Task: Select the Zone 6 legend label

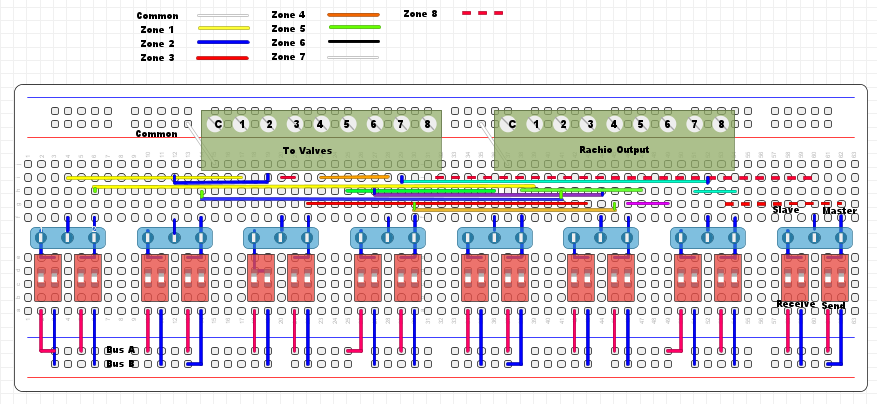Action: pos(288,43)
